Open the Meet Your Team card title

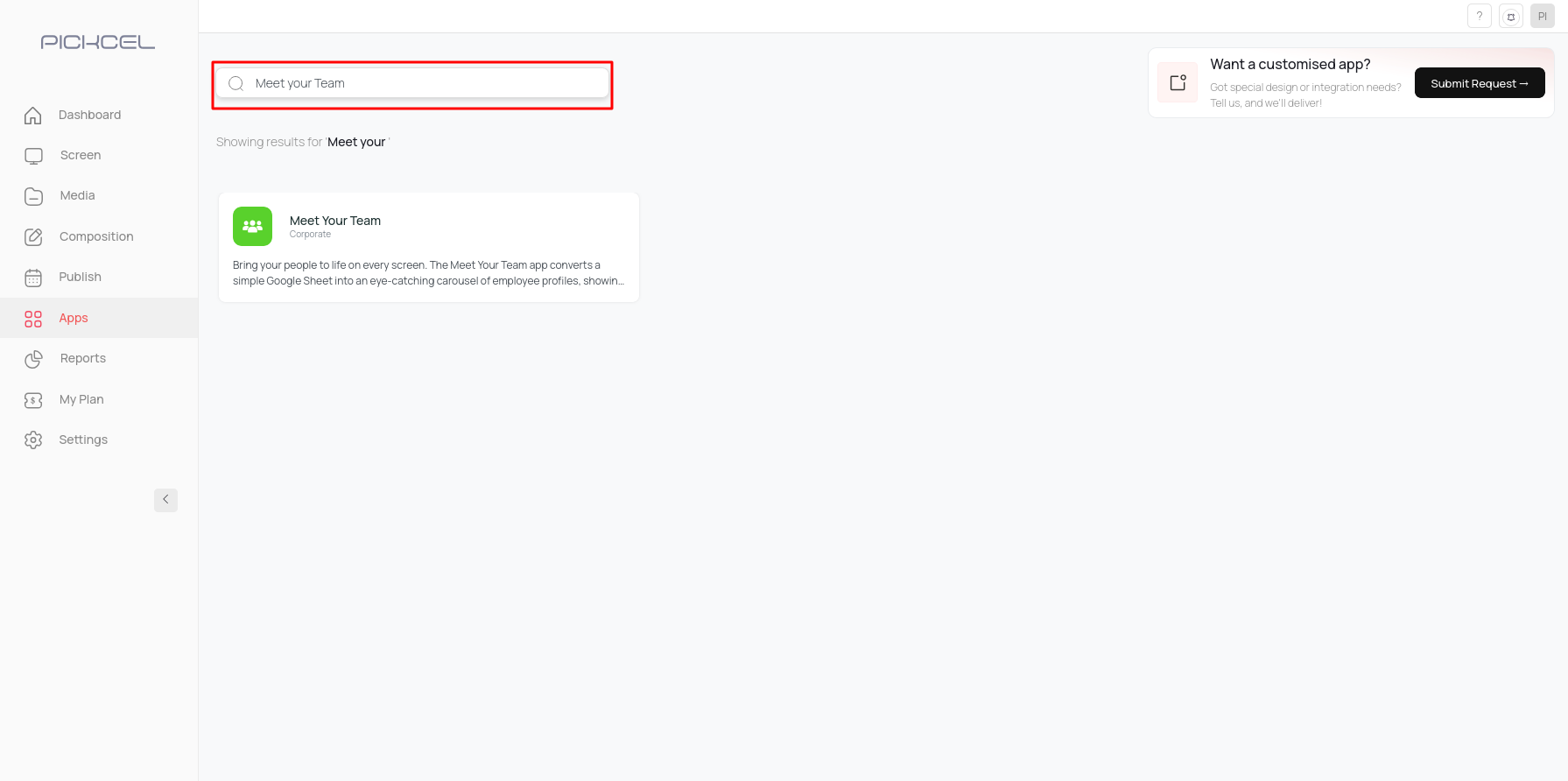point(335,221)
